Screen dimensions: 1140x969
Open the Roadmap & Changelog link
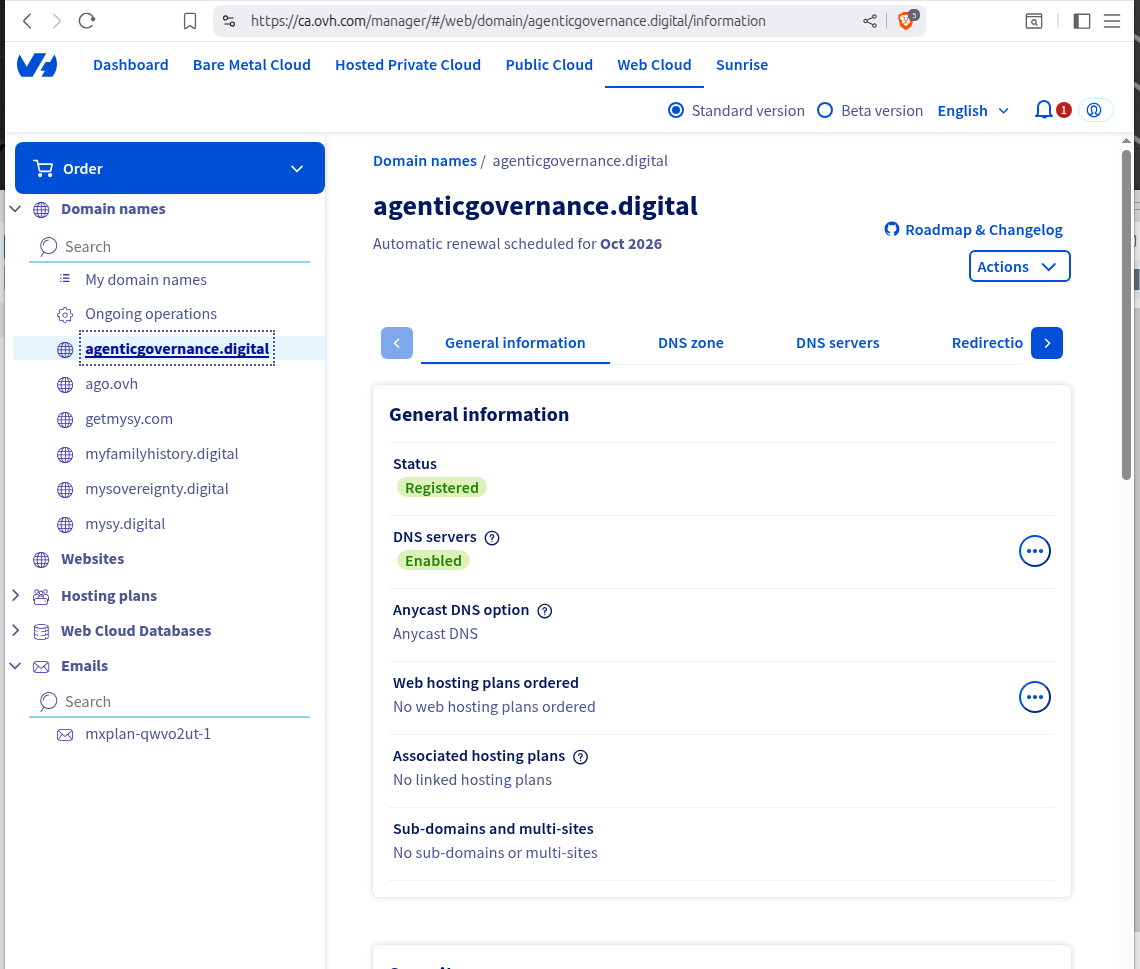pyautogui.click(x=973, y=230)
